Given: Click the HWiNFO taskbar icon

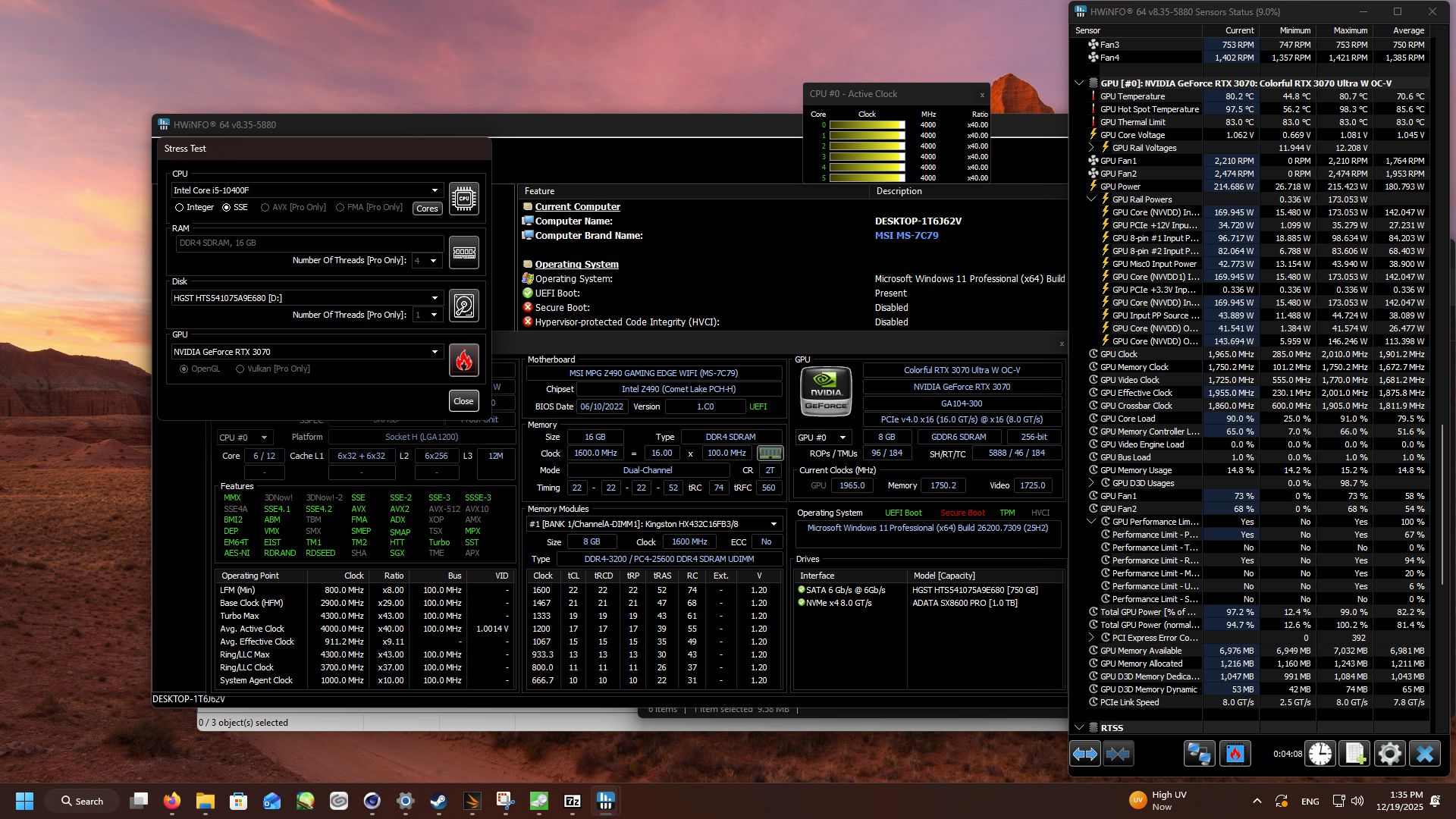Looking at the screenshot, I should pos(606,801).
